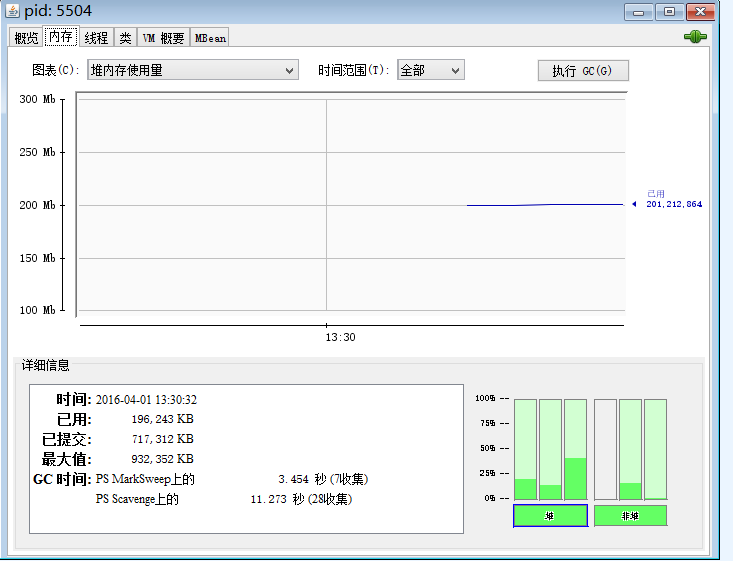Open the 时间范围 dropdown set to 全部
The height and width of the screenshot is (561, 733).
(x=431, y=70)
